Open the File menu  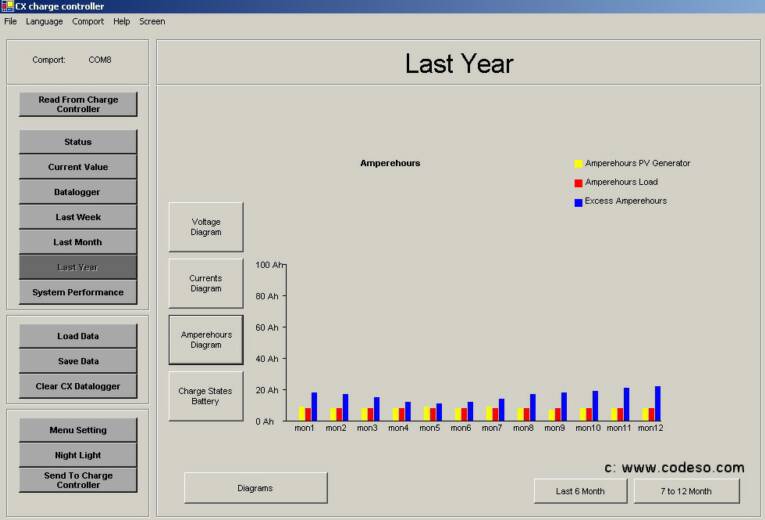tap(10, 21)
